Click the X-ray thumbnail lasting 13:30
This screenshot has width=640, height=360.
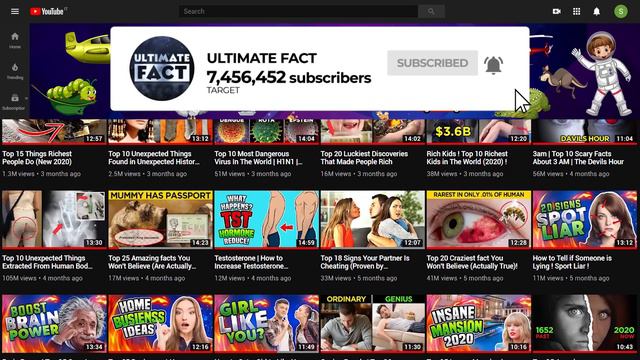(x=54, y=219)
